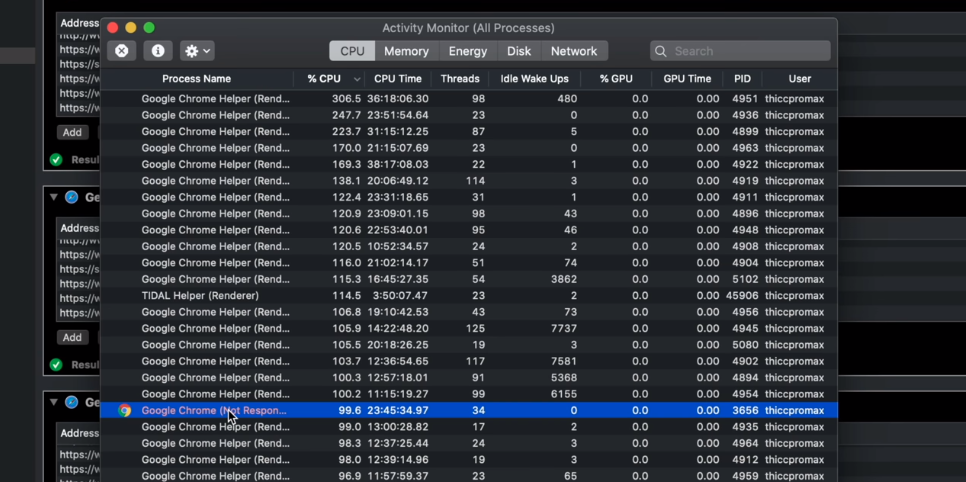Select the row with PID 4964

(x=469, y=443)
